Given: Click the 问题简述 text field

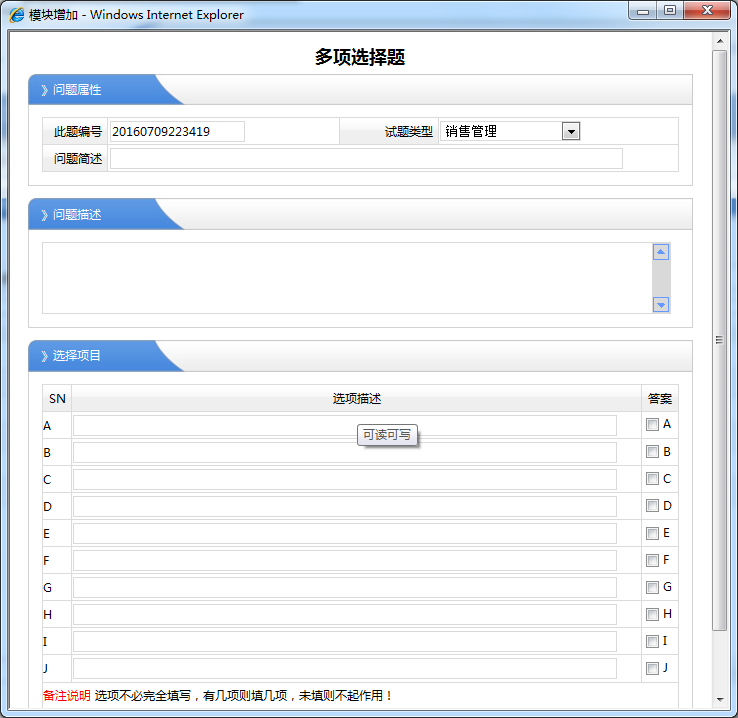Looking at the screenshot, I should coord(366,159).
